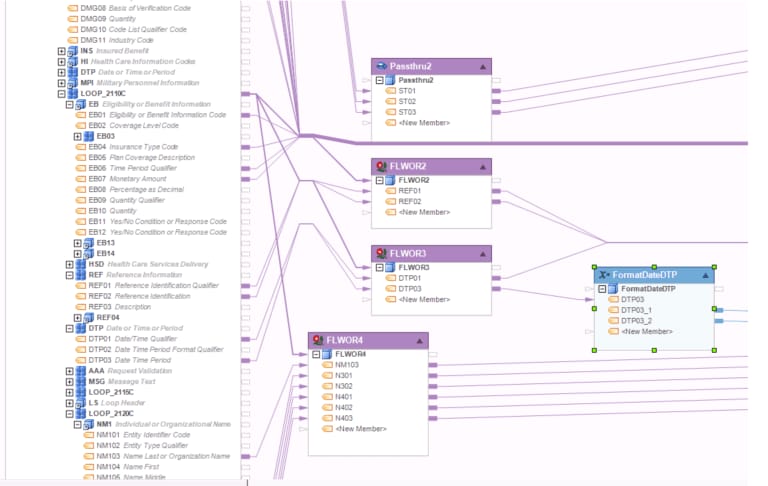Select the LOOP_2110C segment icon
The height and width of the screenshot is (486, 768).
tap(72, 93)
